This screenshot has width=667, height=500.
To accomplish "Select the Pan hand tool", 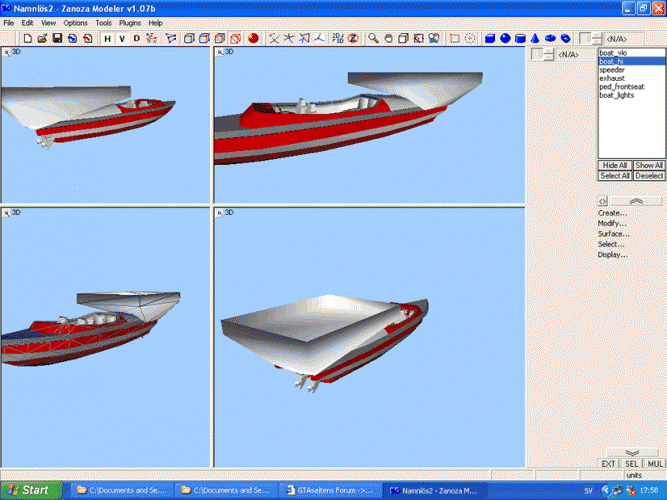I will tap(388, 39).
